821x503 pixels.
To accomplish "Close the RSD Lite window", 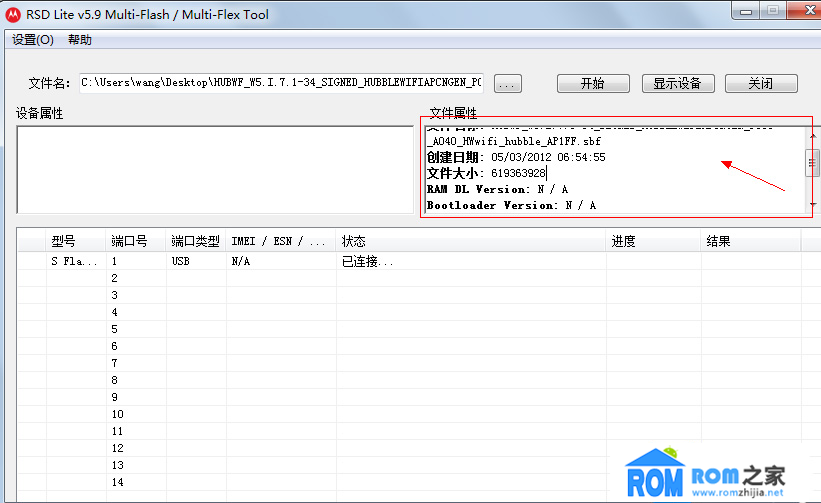I will [806, 10].
